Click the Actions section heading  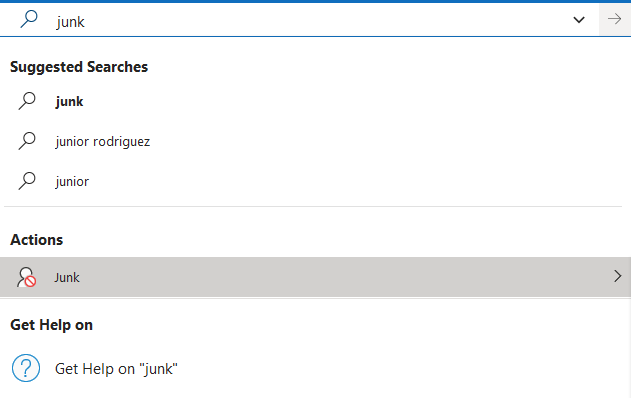coord(37,240)
